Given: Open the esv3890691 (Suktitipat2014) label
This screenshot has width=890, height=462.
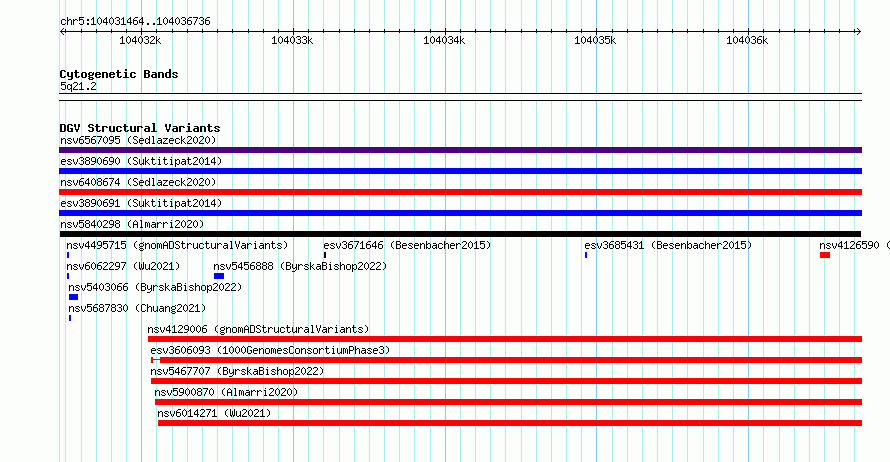Looking at the screenshot, I should tap(141, 203).
